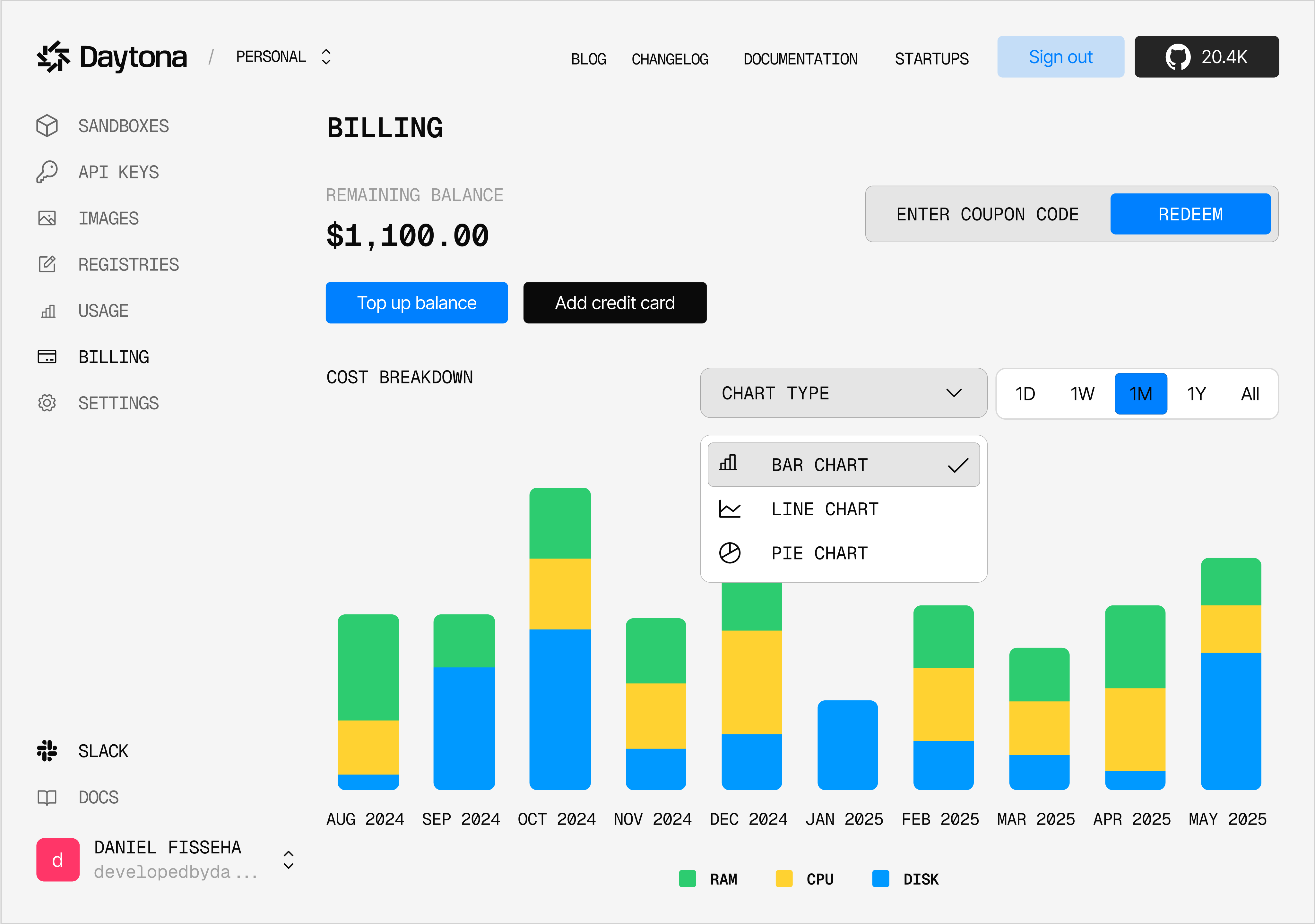This screenshot has height=924, width=1315.
Task: Navigate to the Changelog page
Action: pyautogui.click(x=670, y=58)
